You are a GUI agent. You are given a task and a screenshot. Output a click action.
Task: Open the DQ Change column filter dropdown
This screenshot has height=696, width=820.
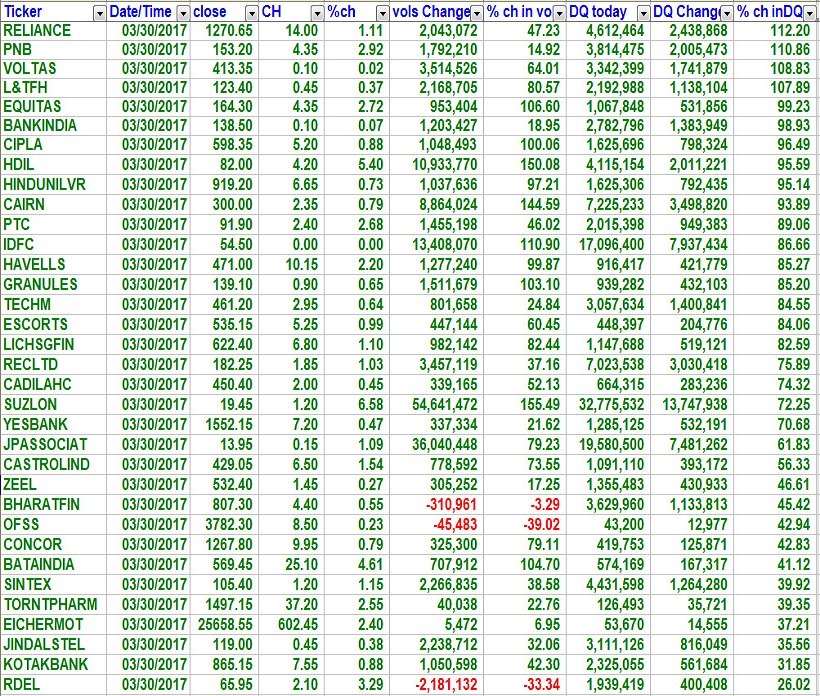click(x=726, y=13)
